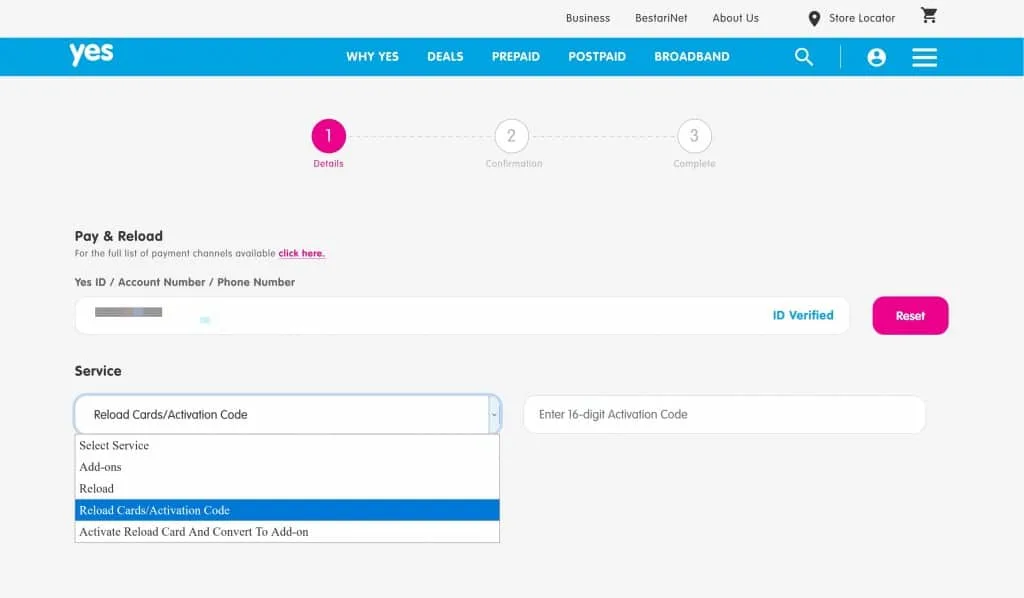Pick the Select Service placeholder option
The image size is (1024, 598).
click(x=114, y=446)
